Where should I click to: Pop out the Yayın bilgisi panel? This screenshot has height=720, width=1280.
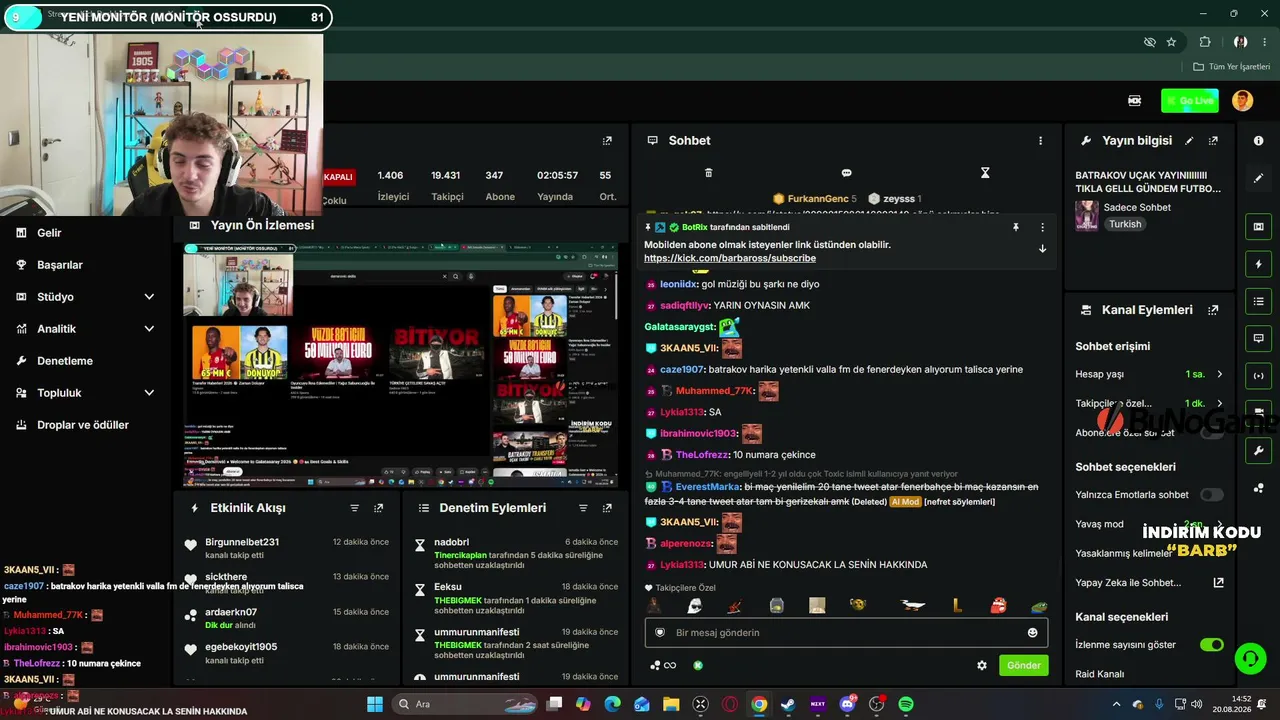tap(1213, 141)
